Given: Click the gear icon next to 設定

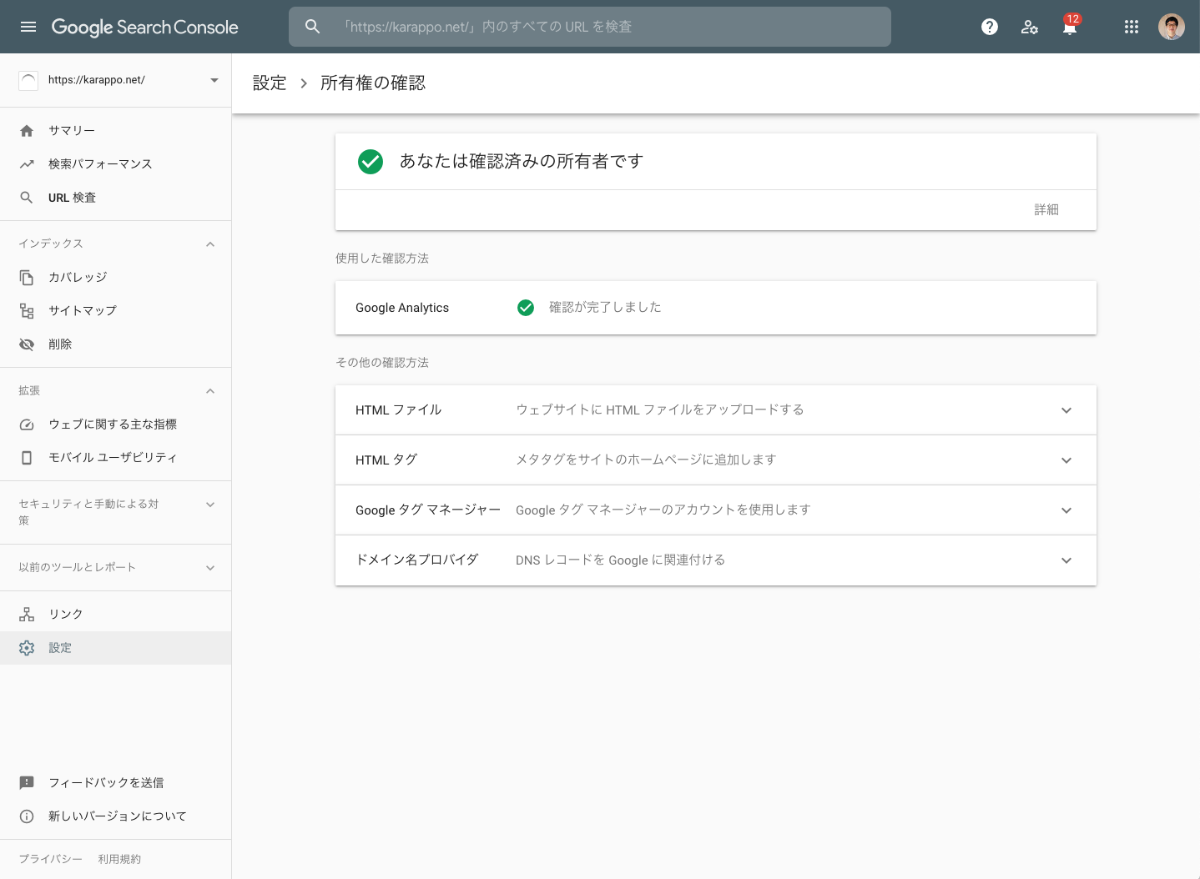Looking at the screenshot, I should tap(27, 648).
